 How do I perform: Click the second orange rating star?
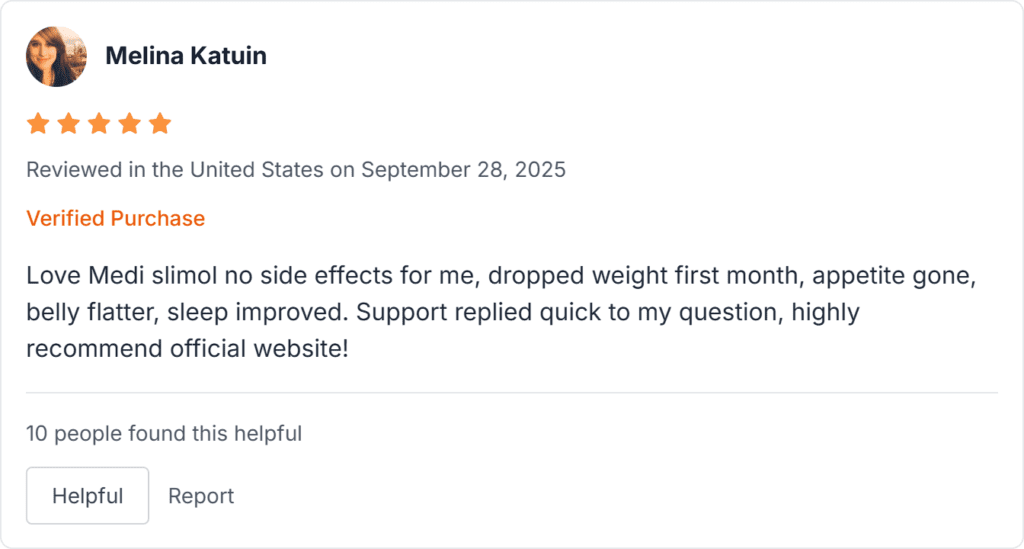tap(69, 124)
